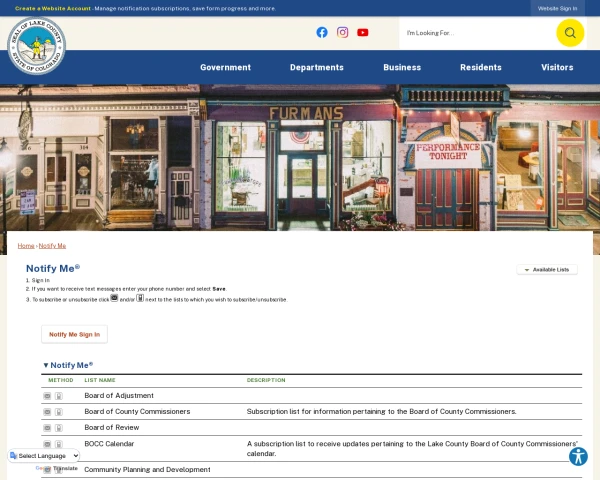
Task: Open the Residents menu
Action: click(481, 67)
